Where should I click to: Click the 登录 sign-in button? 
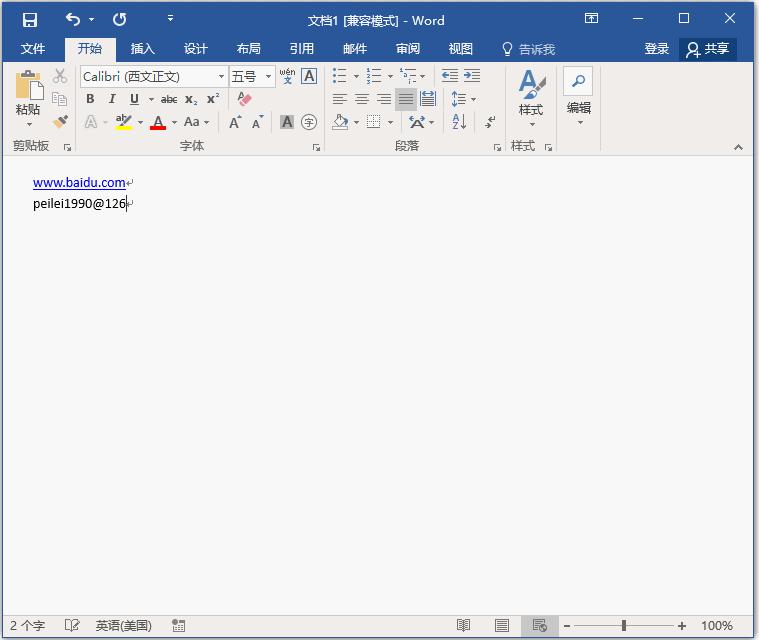point(656,49)
